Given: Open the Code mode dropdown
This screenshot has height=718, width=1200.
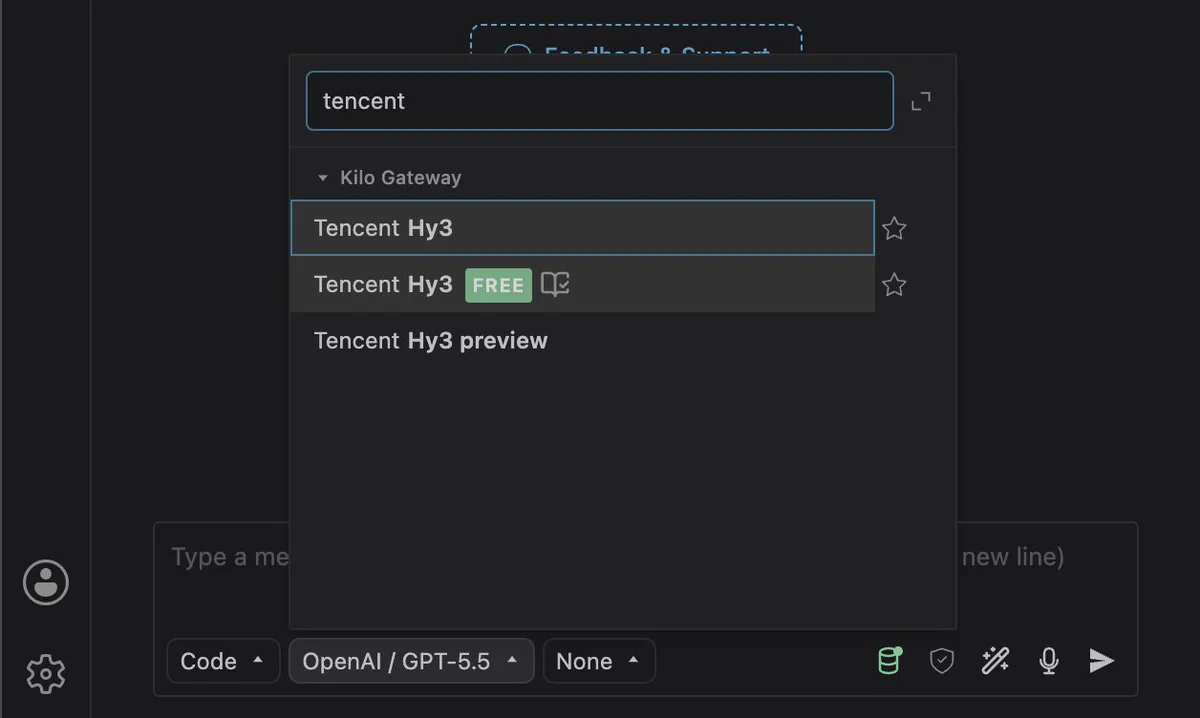Looking at the screenshot, I should [223, 661].
